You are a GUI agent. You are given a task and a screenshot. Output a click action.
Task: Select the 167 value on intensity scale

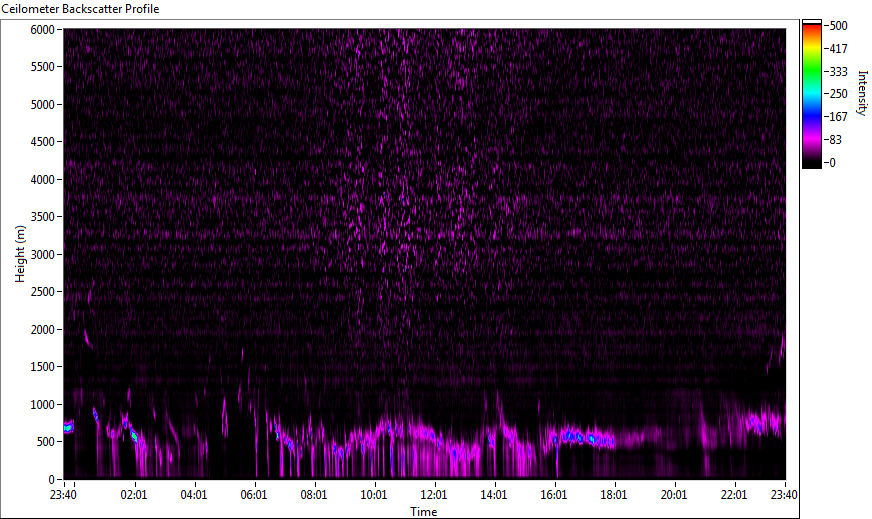point(838,117)
